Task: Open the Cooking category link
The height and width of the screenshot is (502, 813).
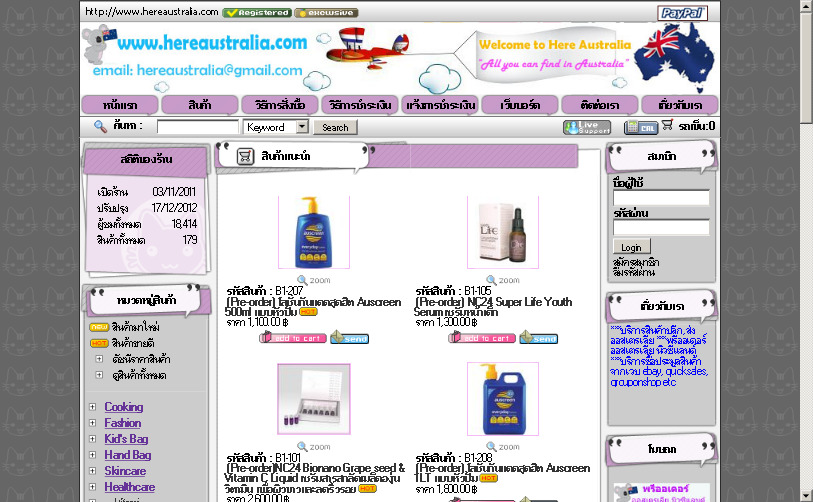Action: point(124,407)
